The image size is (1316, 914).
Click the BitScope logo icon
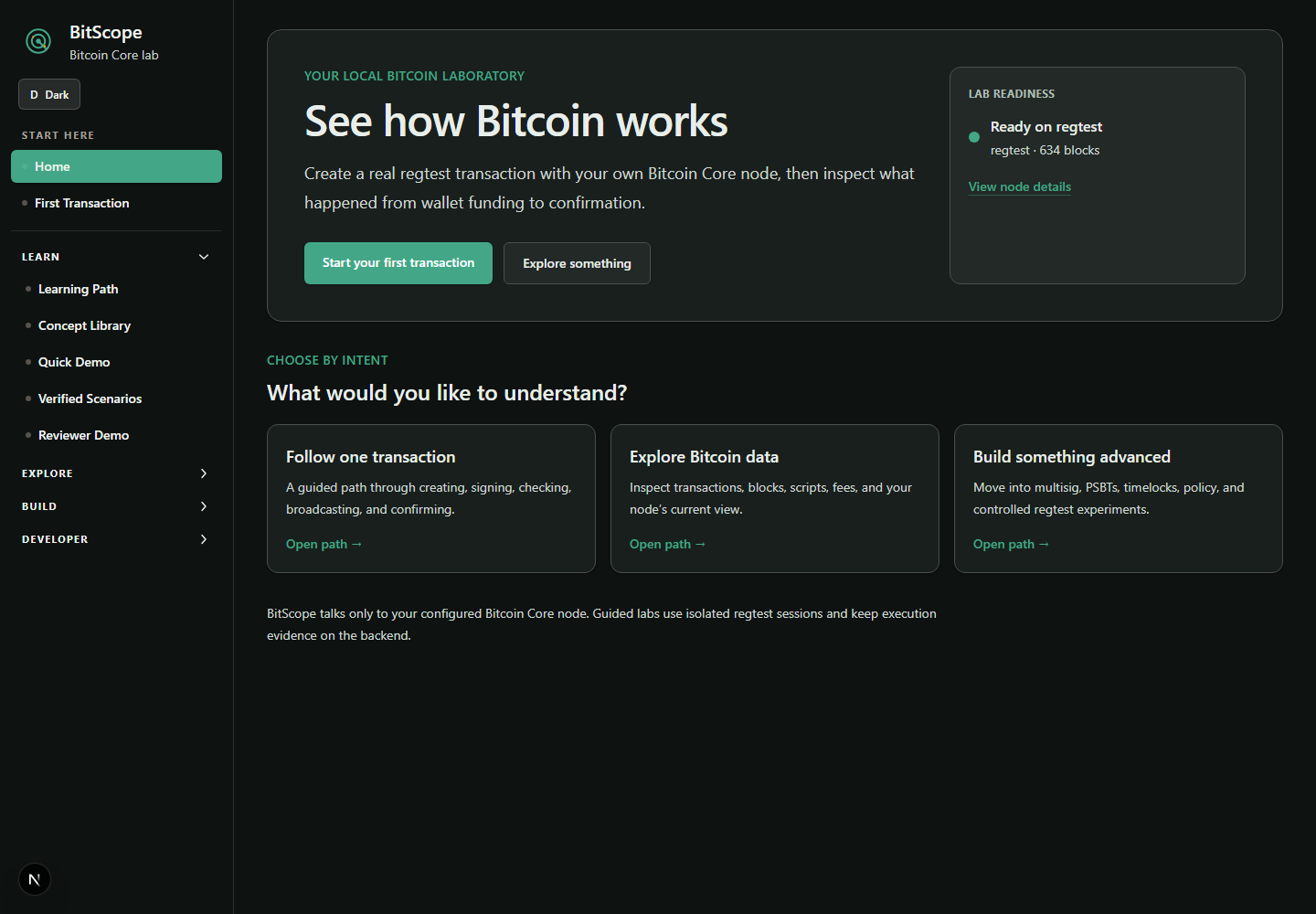tap(38, 41)
